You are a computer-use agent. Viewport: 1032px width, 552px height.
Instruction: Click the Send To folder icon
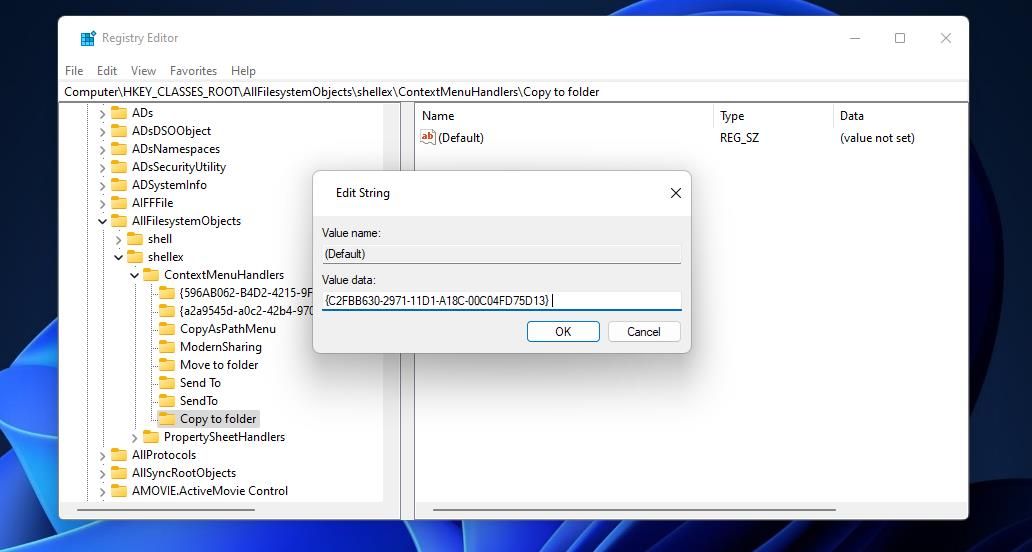(167, 383)
